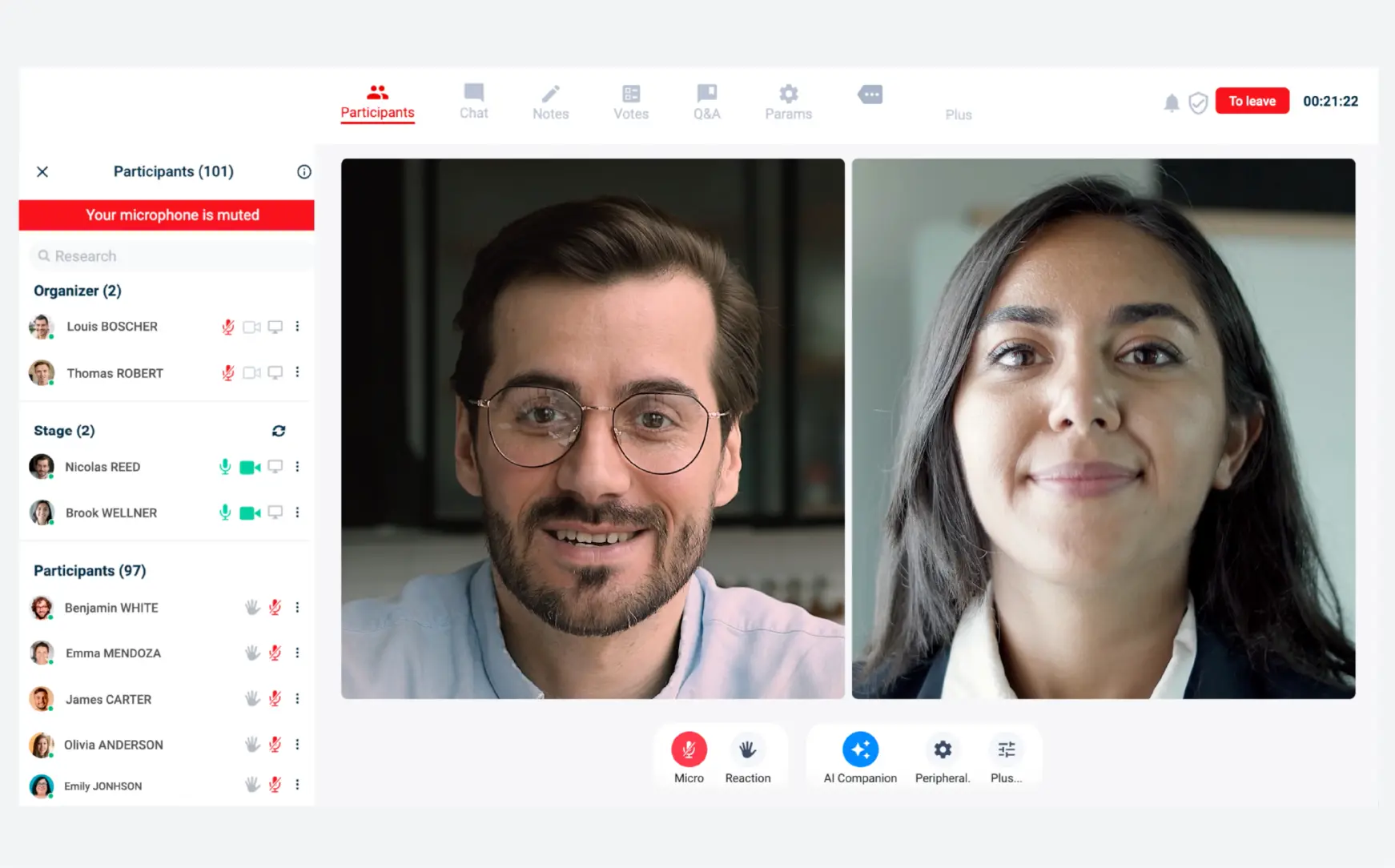Show participants info icon
The image size is (1395, 868).
point(304,171)
